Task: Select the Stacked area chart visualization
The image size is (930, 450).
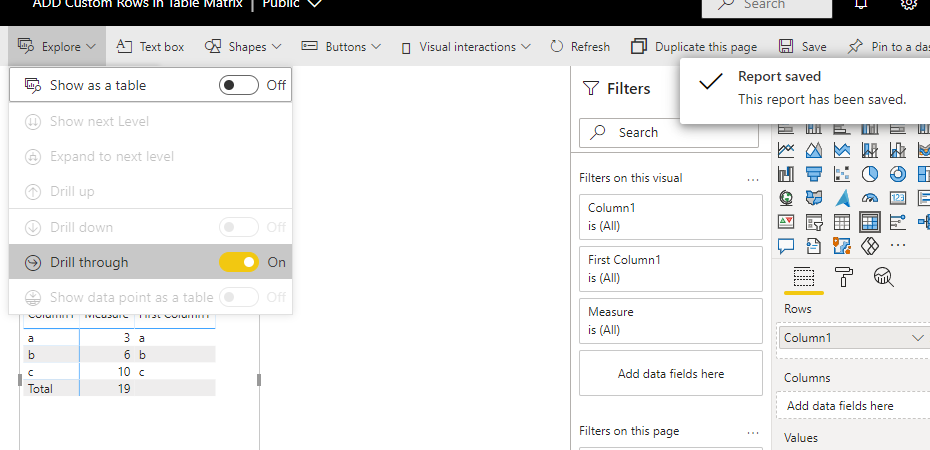Action: [x=842, y=150]
